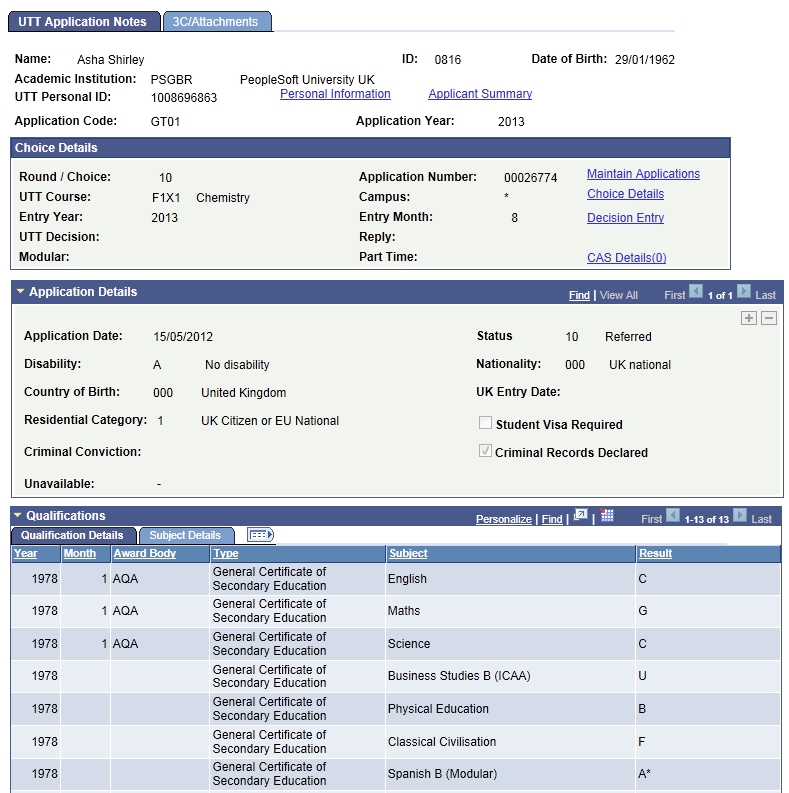Delete the Application Details row
Screen dimensions: 789x793
pos(769,318)
